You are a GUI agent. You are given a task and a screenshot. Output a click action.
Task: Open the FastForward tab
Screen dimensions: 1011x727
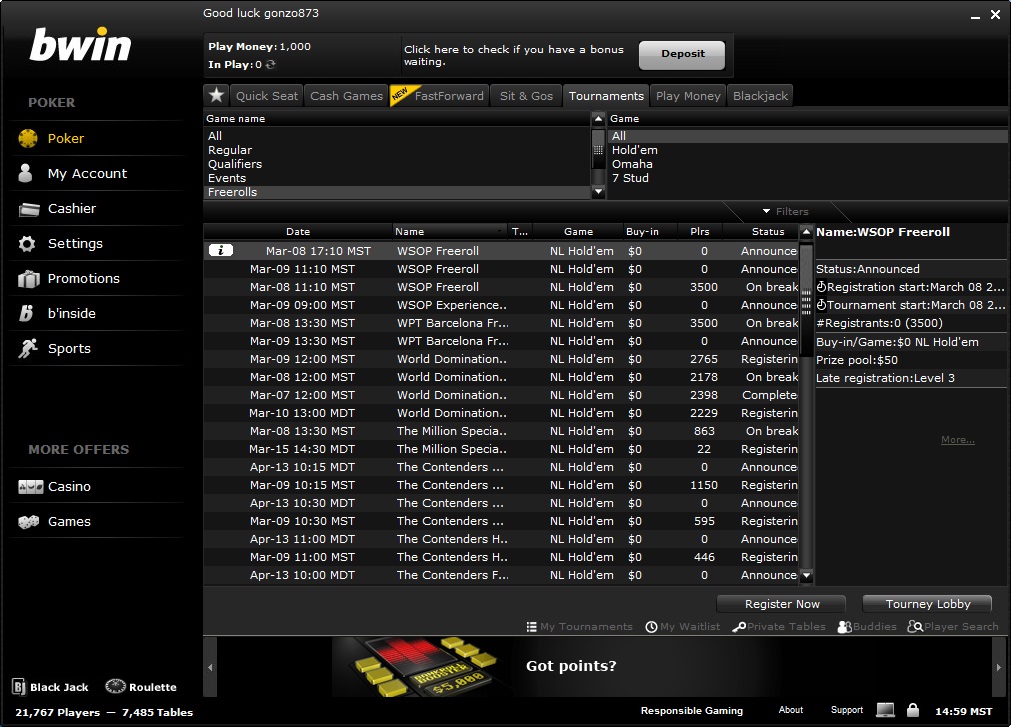pos(440,96)
